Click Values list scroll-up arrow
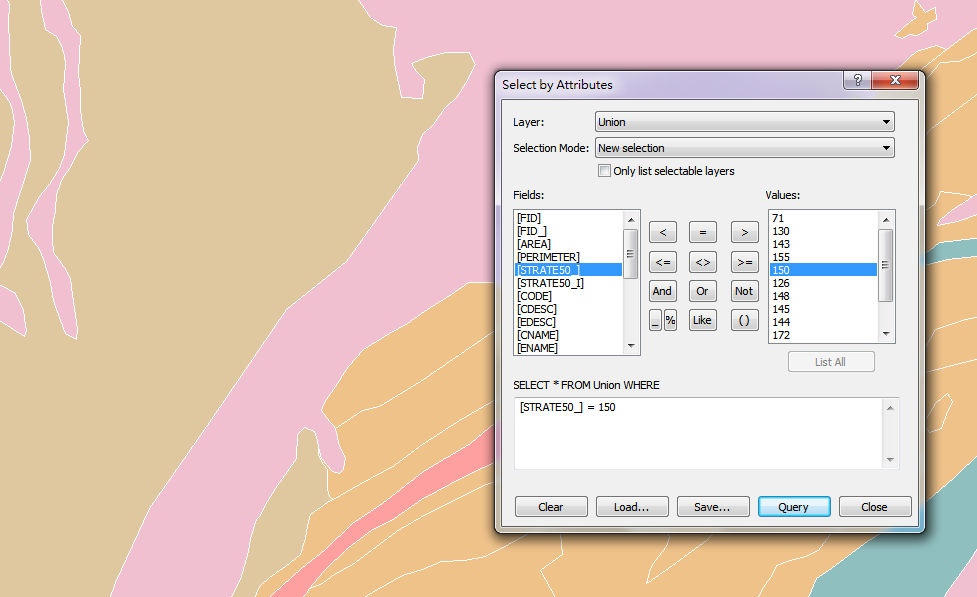This screenshot has height=597, width=977. point(886,219)
